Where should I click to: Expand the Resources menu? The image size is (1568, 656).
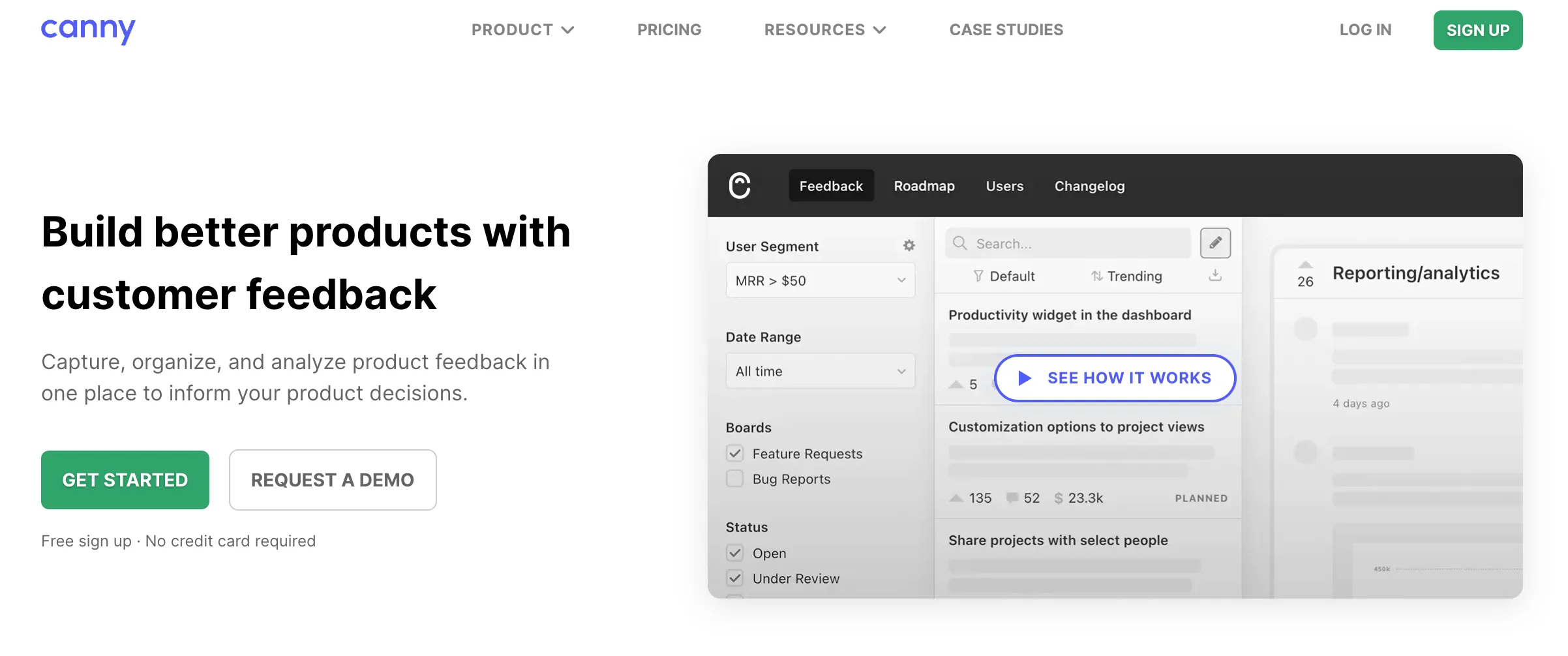tap(825, 30)
